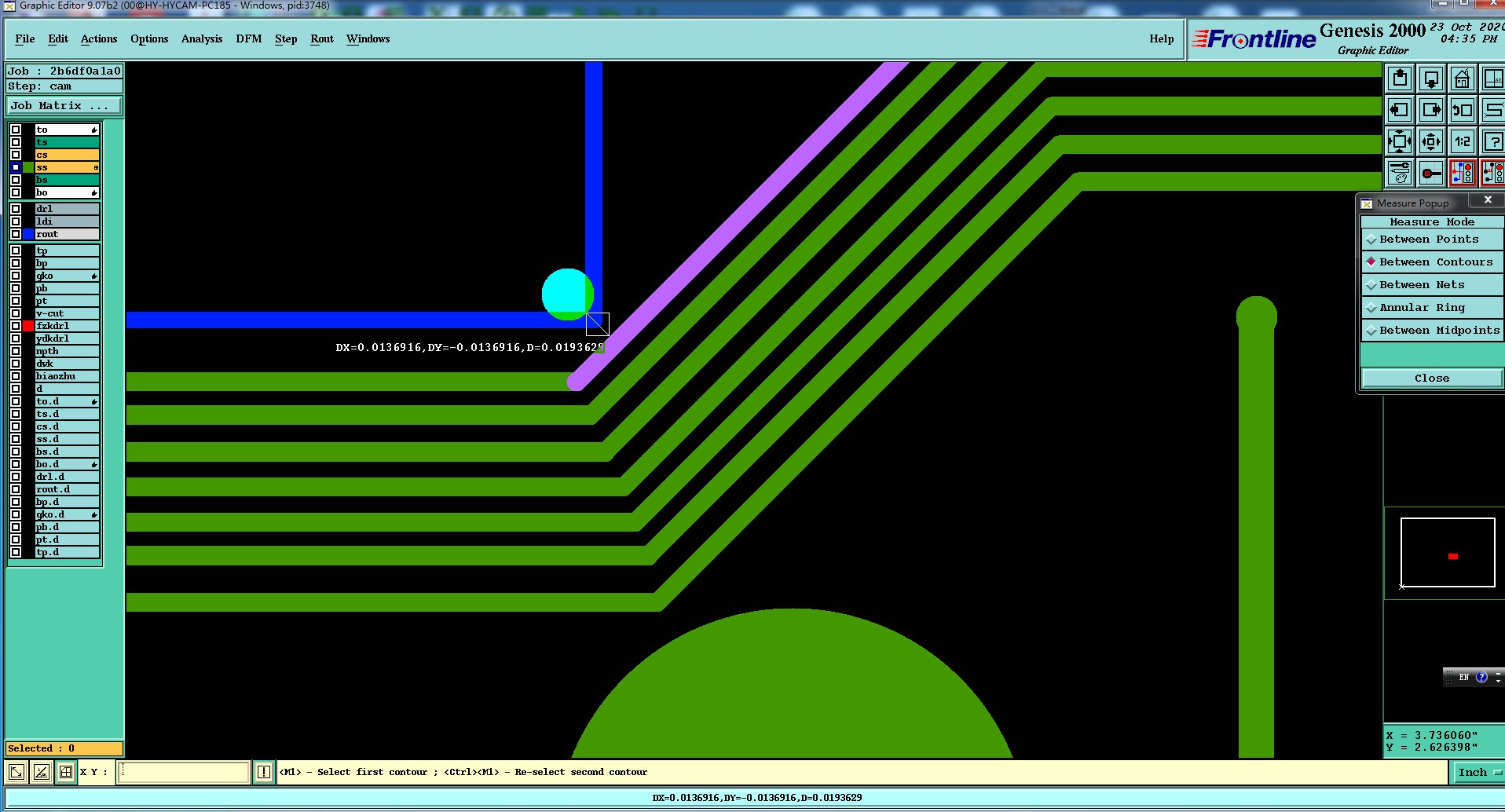Screen dimensions: 1505x812
Task: Tick the checkbox for layer cs
Action: pos(16,155)
